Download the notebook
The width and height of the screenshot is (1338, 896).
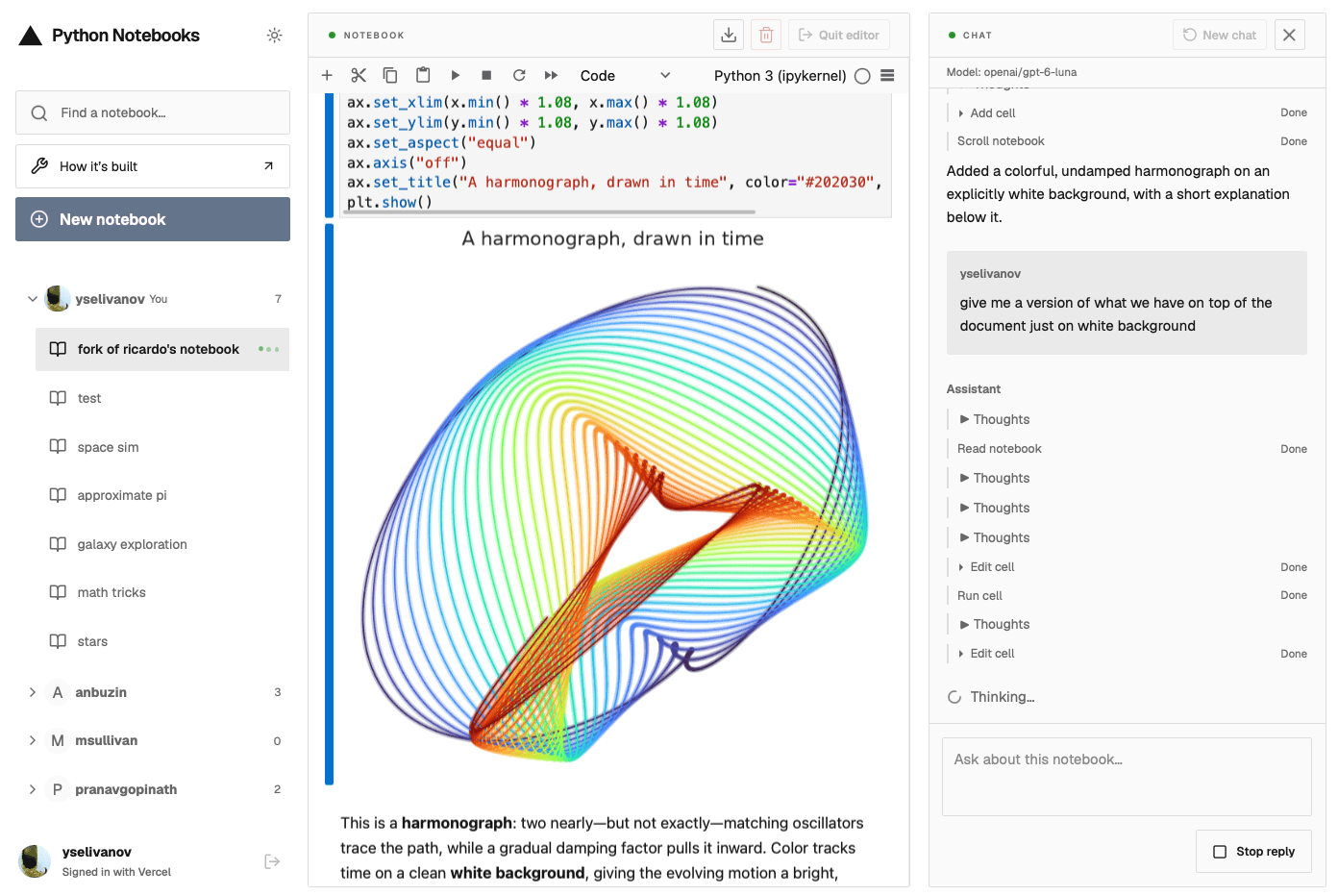point(729,35)
